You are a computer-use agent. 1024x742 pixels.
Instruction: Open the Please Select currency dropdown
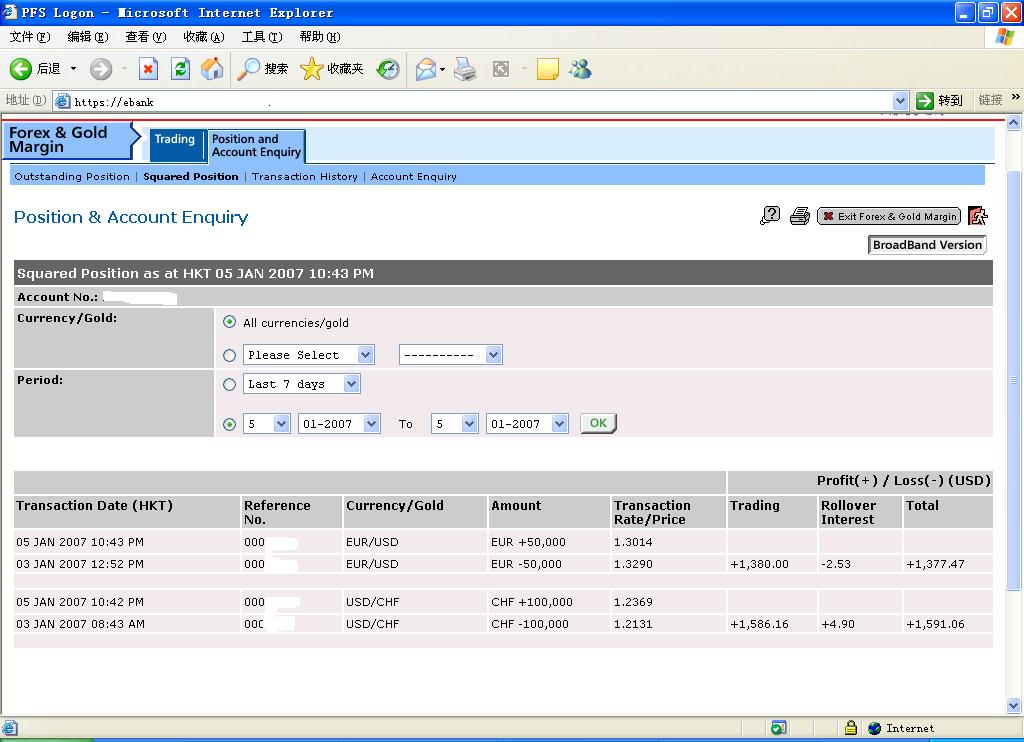pyautogui.click(x=365, y=355)
